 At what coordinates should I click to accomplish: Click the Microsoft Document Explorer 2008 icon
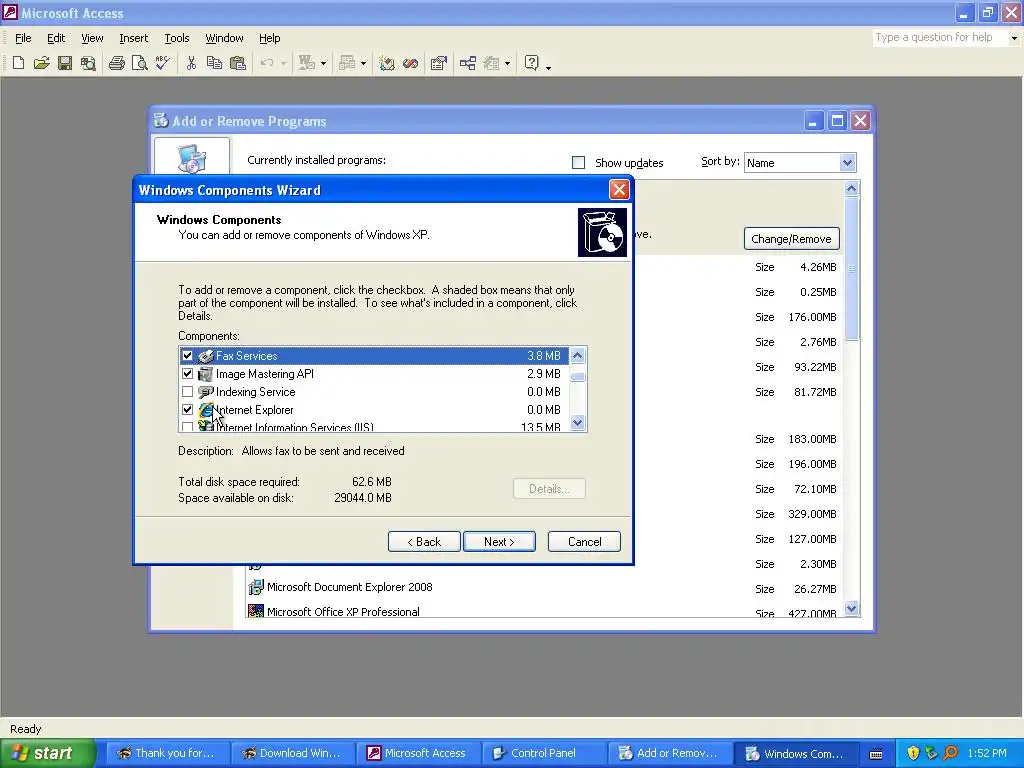pos(256,587)
